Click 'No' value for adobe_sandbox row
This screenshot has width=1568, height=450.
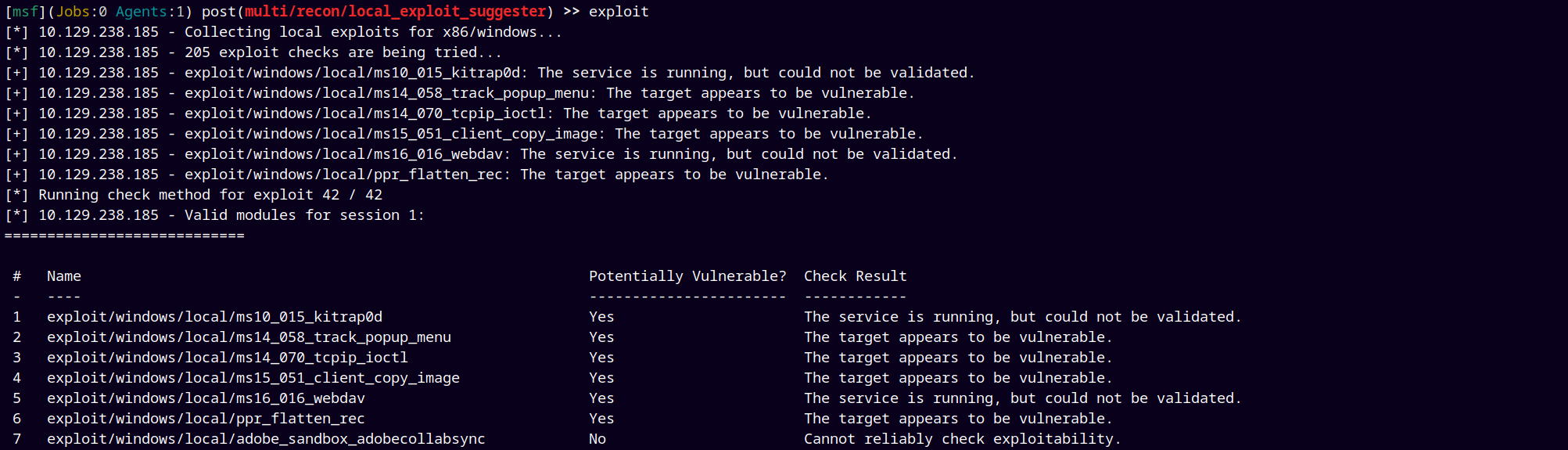[x=597, y=439]
